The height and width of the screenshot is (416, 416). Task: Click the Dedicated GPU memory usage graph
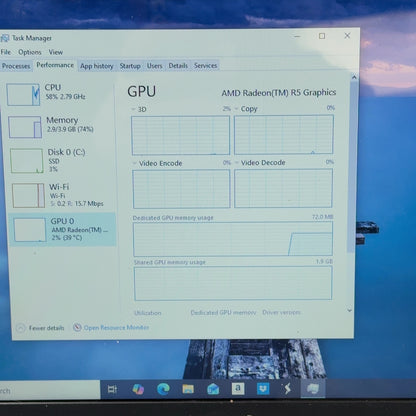click(233, 239)
